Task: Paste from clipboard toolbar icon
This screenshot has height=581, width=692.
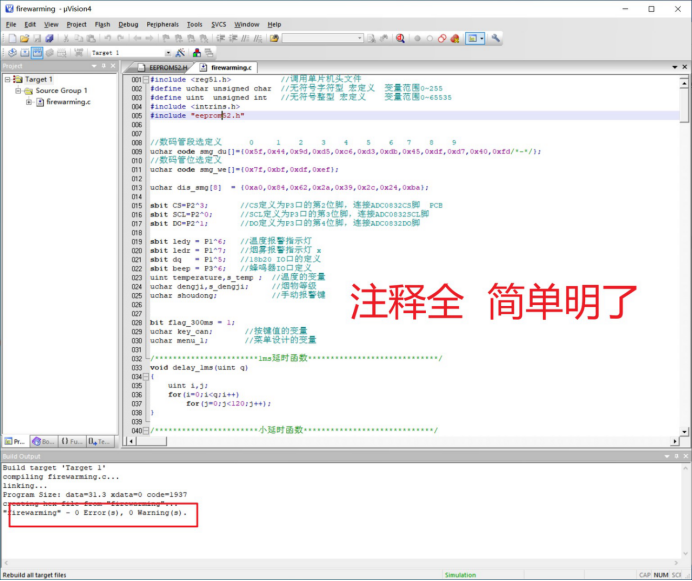Action: click(91, 38)
